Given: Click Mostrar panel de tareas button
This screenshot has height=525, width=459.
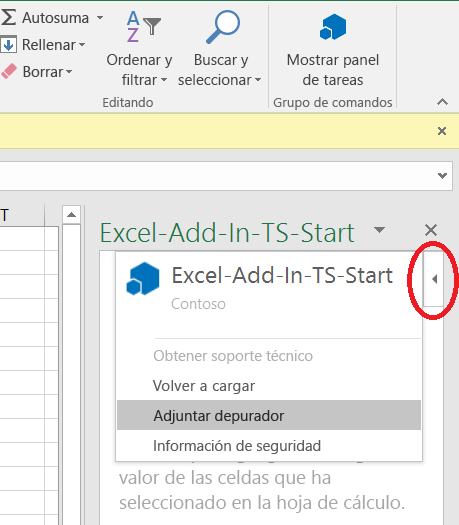Looking at the screenshot, I should (332, 50).
